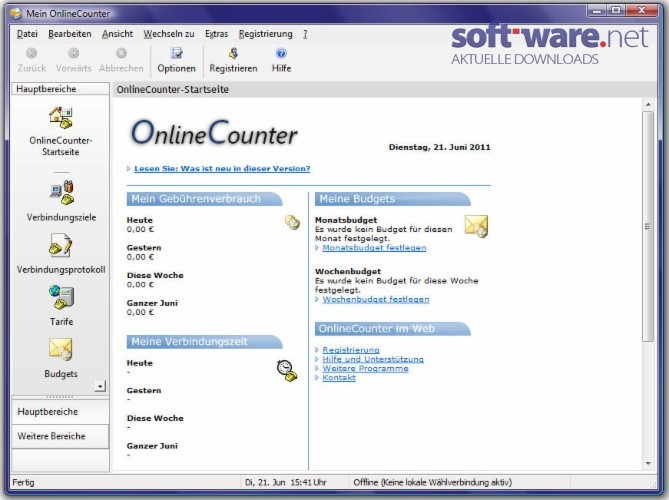Open the Ansicht menu
The image size is (669, 500).
117,34
